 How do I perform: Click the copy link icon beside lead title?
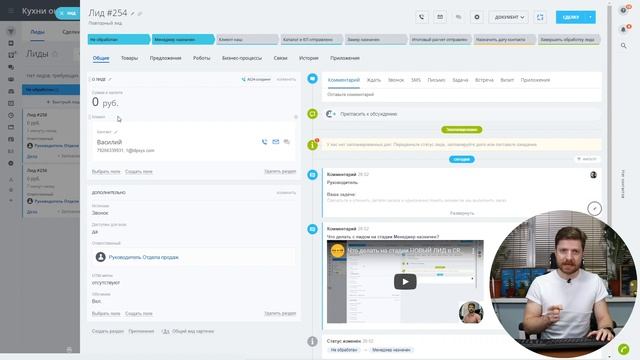pos(140,13)
